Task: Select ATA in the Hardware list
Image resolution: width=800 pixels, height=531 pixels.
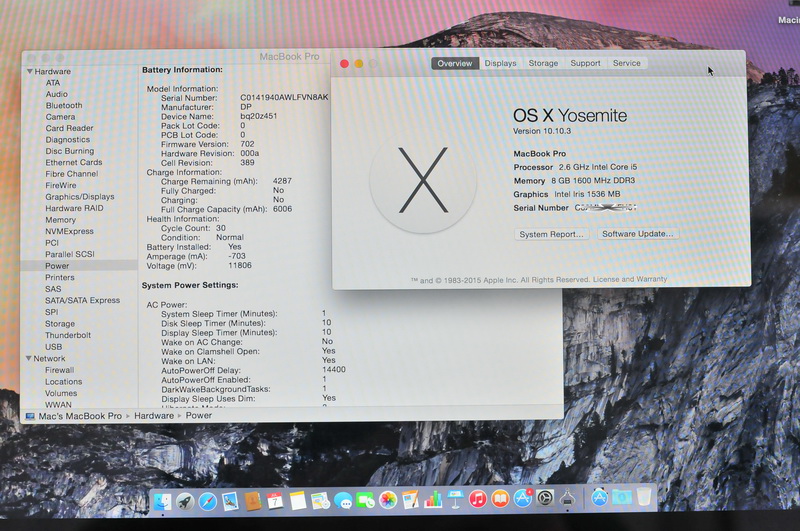Action: pyautogui.click(x=53, y=83)
